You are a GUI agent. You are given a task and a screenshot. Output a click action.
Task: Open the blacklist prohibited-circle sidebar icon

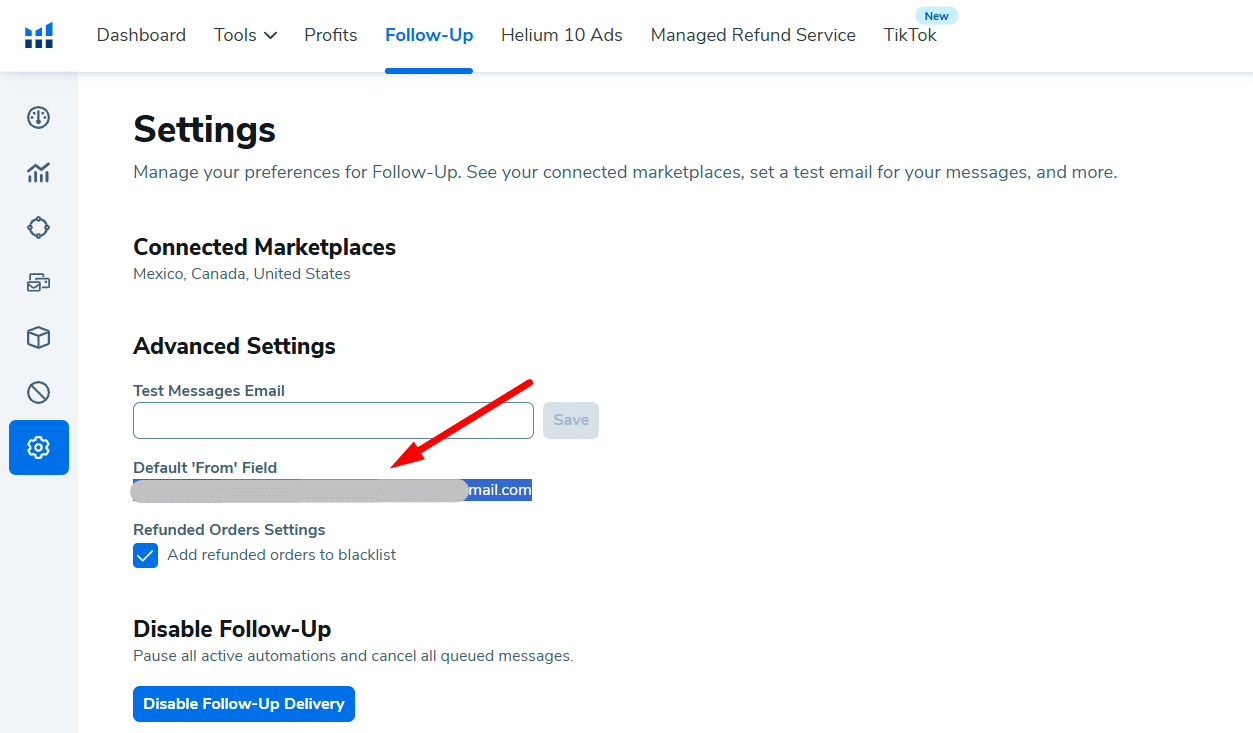coord(39,392)
